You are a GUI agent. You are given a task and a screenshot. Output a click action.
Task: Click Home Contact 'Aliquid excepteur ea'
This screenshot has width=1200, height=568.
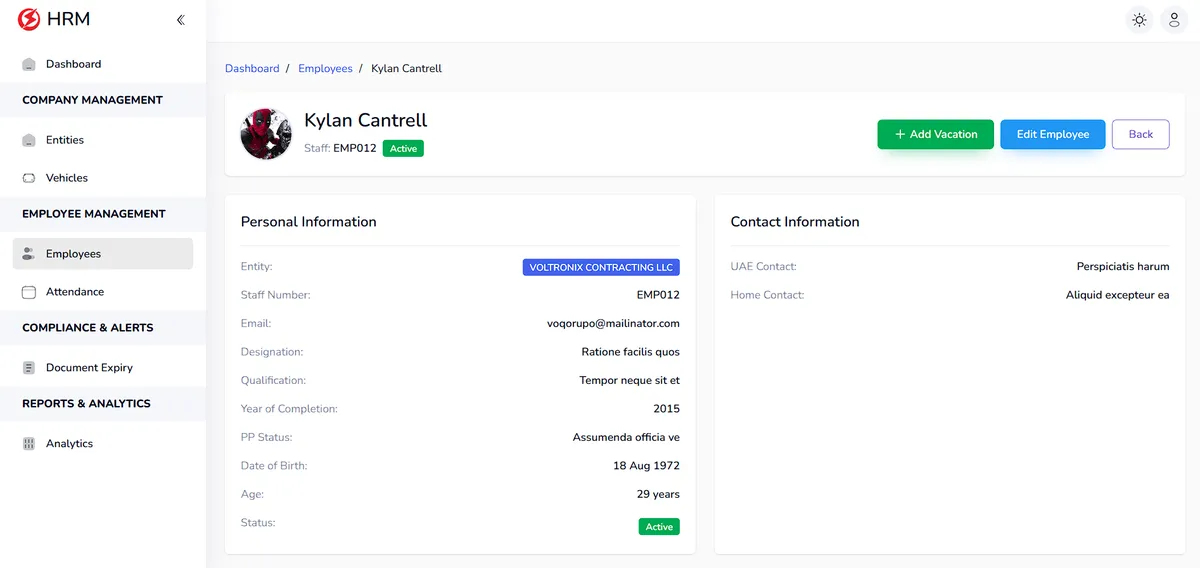pos(1118,295)
